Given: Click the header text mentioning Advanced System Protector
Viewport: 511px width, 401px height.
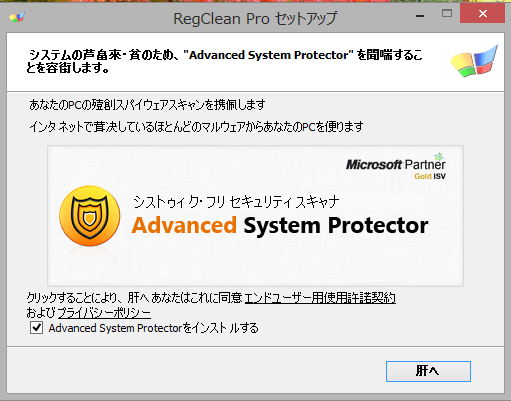Looking at the screenshot, I should click(x=224, y=61).
